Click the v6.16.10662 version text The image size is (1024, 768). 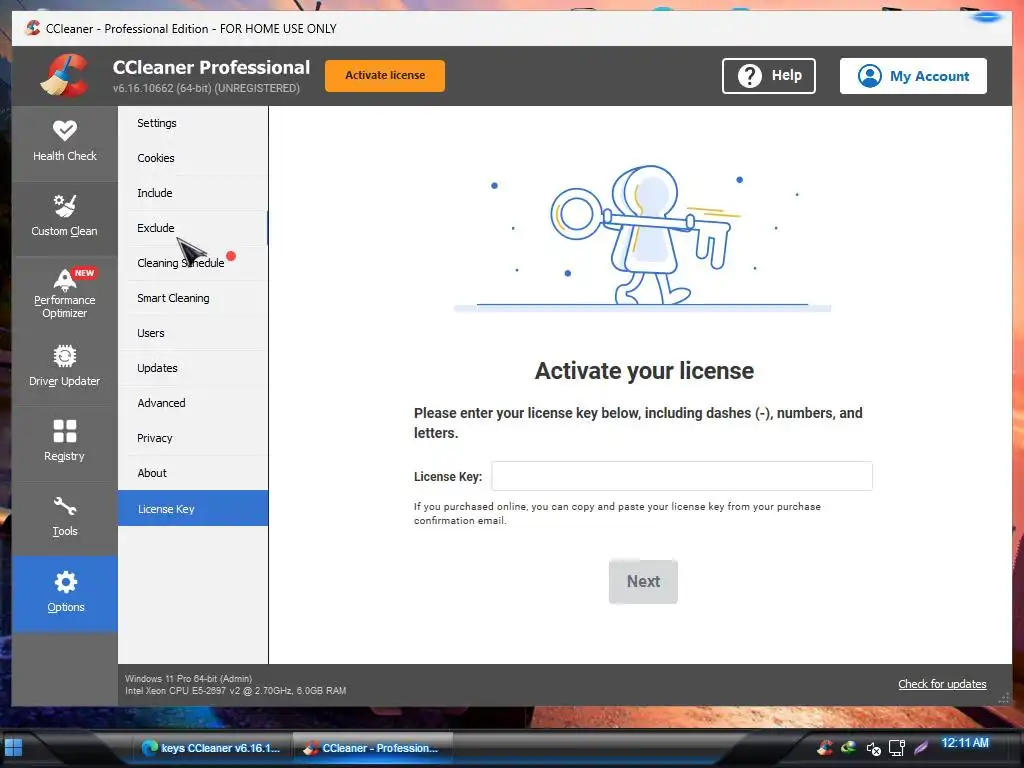pos(206,88)
